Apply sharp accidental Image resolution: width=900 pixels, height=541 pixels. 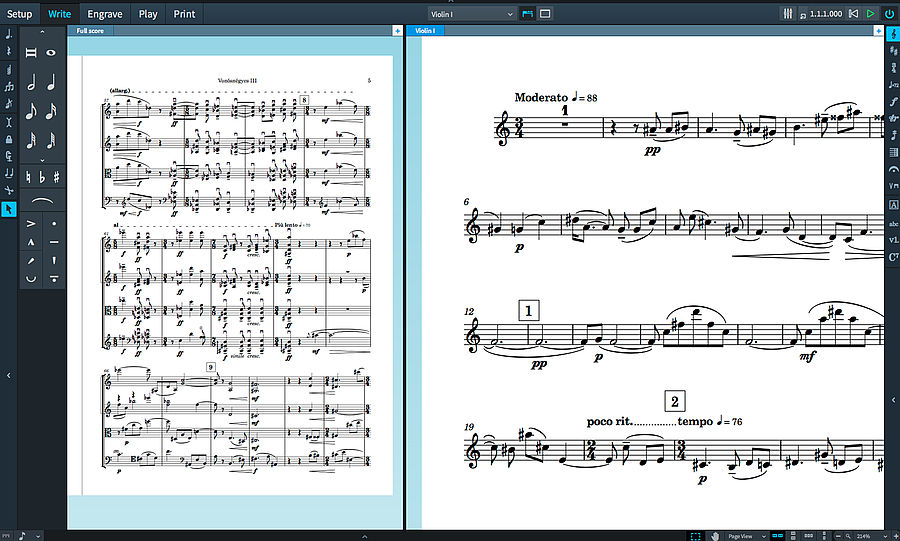[x=56, y=177]
